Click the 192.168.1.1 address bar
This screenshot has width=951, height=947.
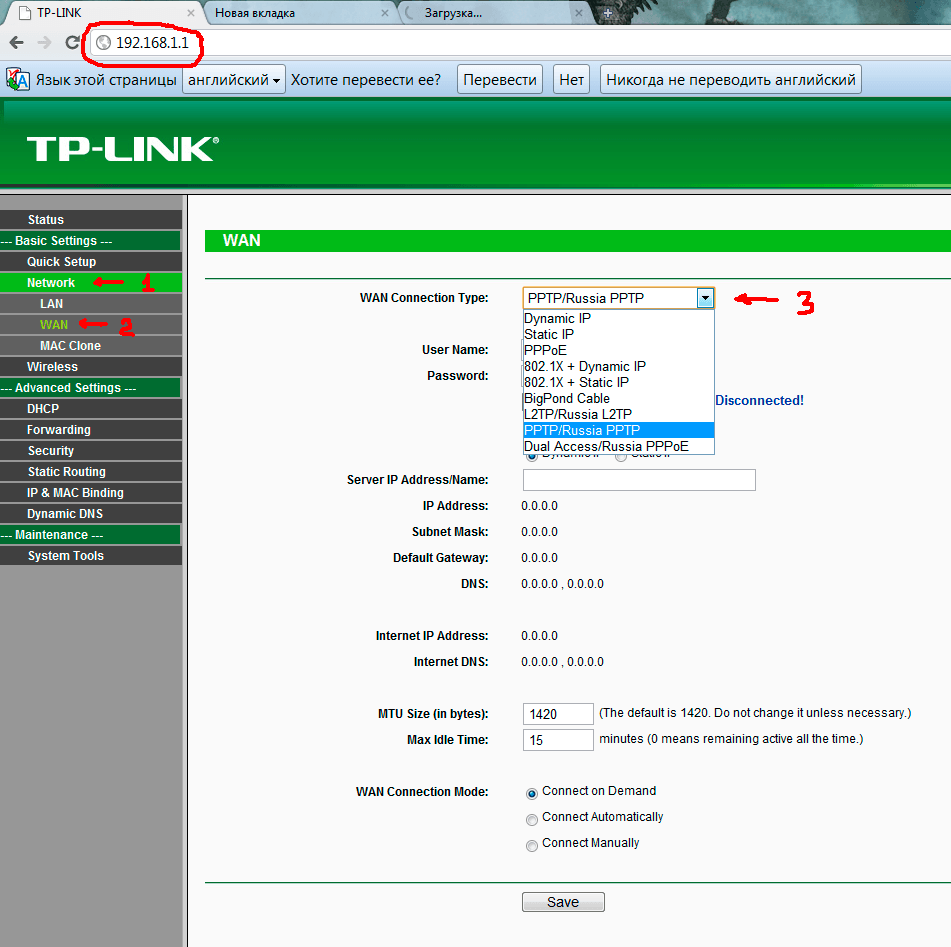(x=522, y=42)
